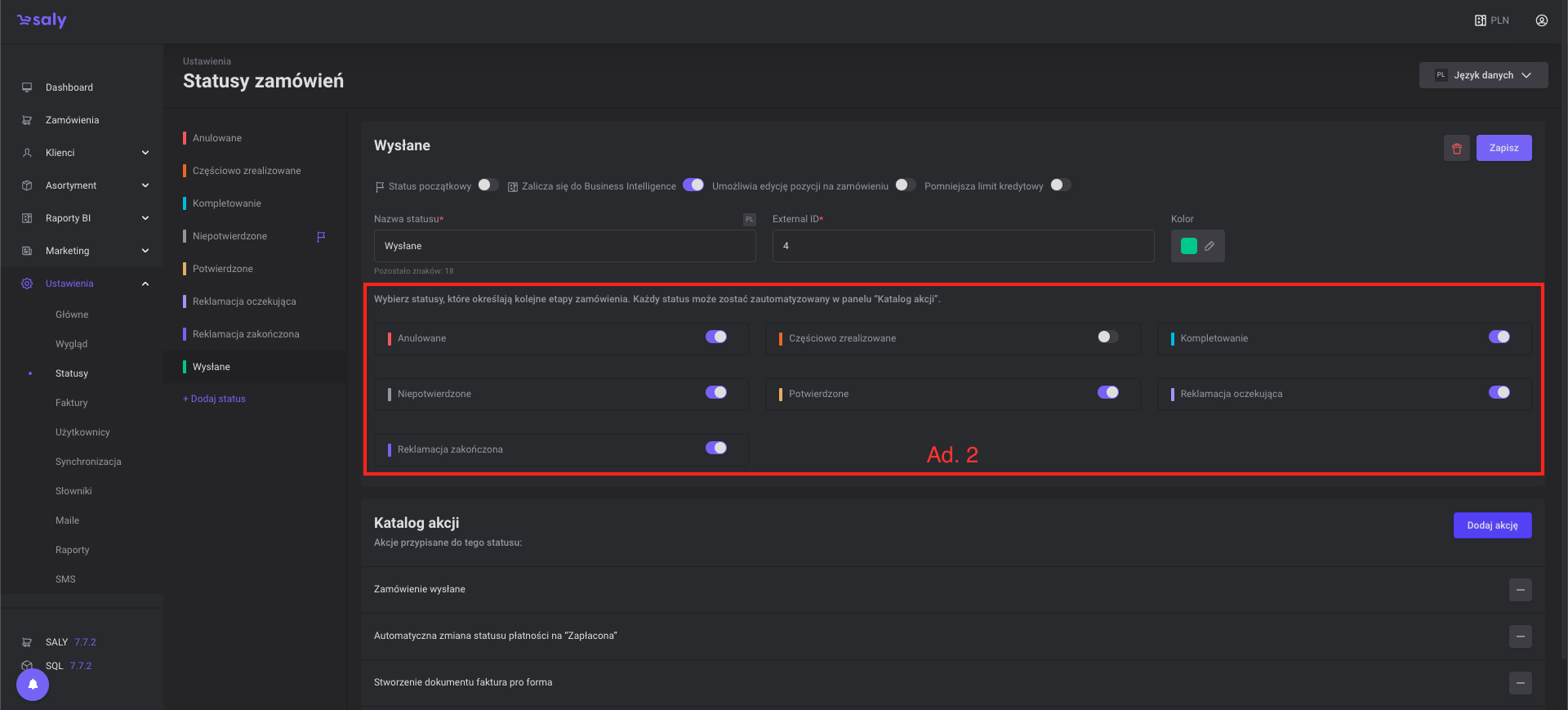Enable the Status początkowy toggle
The image size is (1568, 710).
[488, 185]
